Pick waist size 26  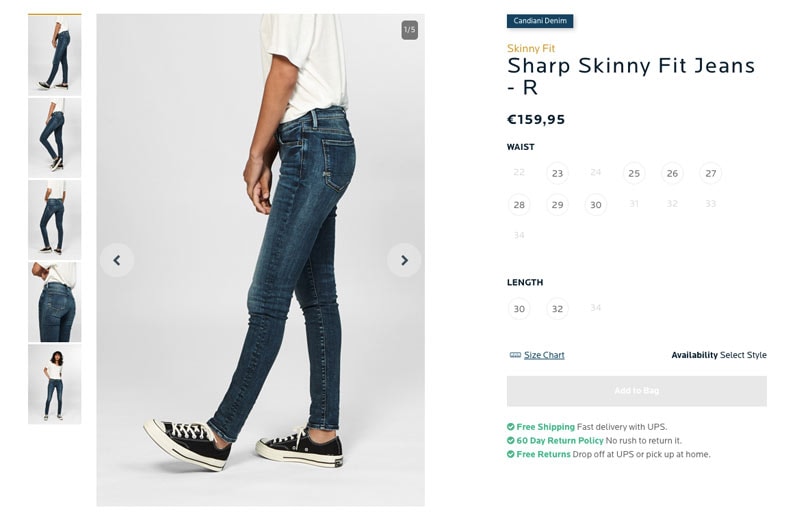pos(672,173)
